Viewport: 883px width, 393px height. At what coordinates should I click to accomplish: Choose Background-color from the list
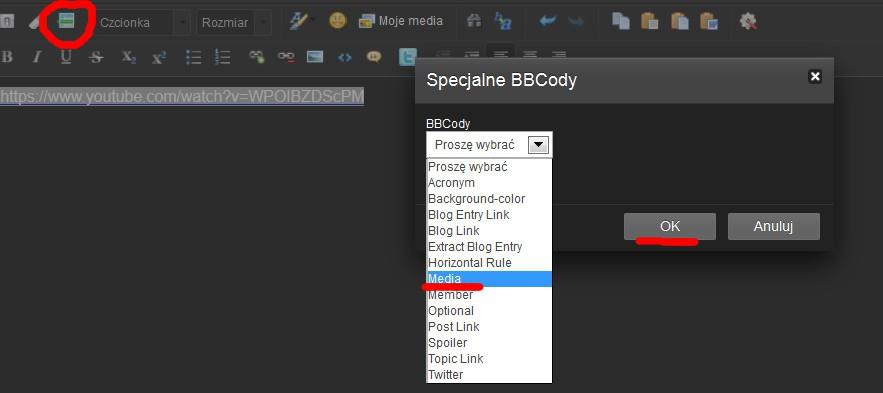(489, 199)
